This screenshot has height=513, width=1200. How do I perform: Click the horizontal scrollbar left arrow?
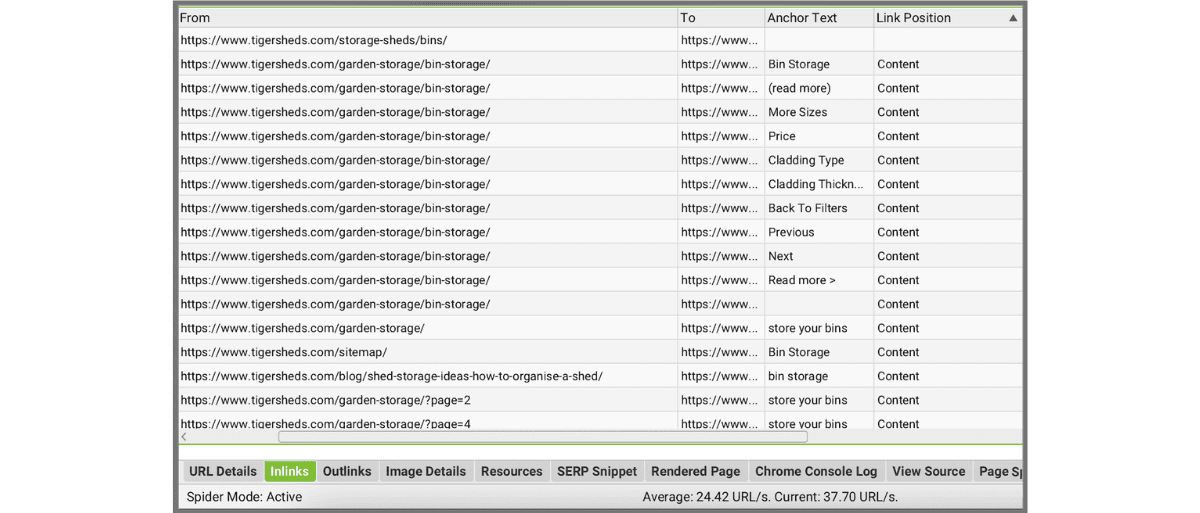point(184,437)
